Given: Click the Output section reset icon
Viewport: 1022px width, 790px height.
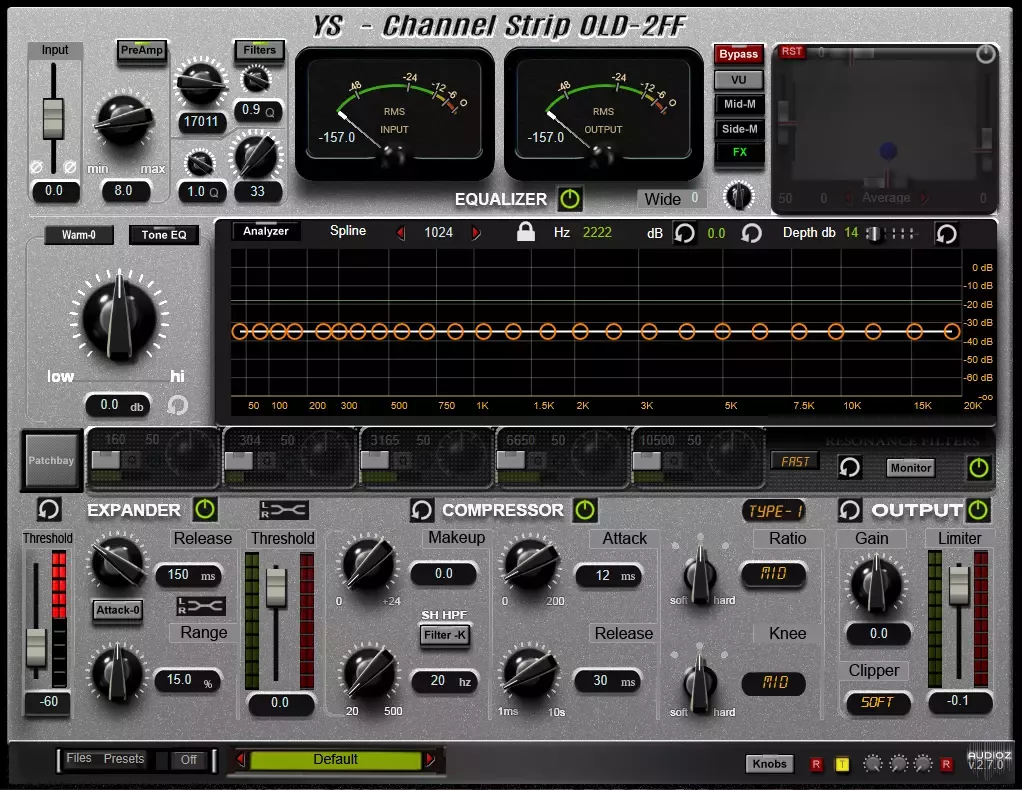Looking at the screenshot, I should point(850,510).
